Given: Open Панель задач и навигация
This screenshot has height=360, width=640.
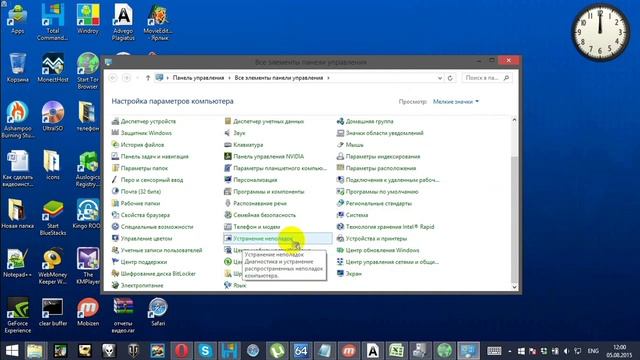Looking at the screenshot, I should click(150, 156).
